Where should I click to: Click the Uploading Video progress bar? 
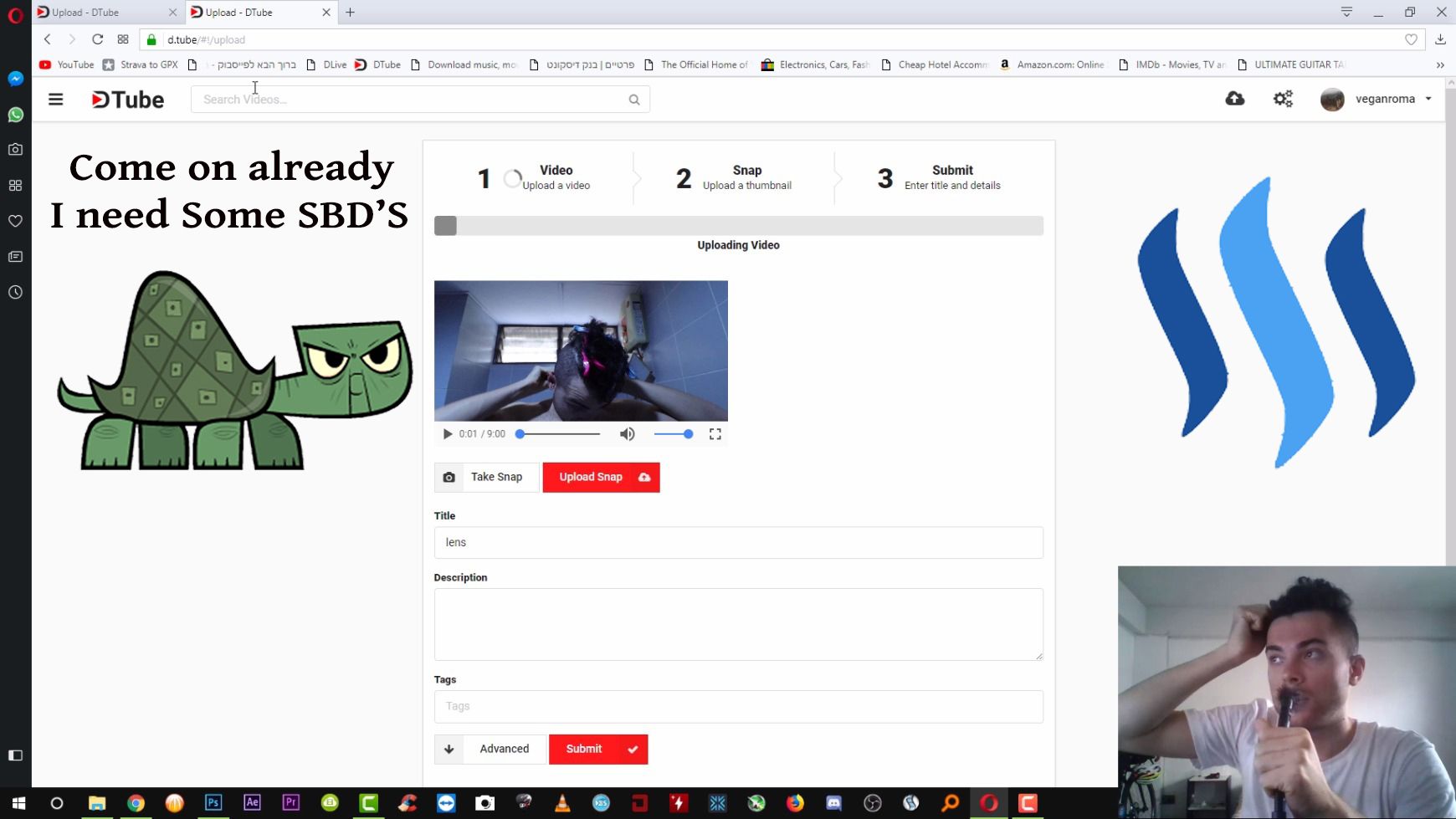(x=739, y=226)
